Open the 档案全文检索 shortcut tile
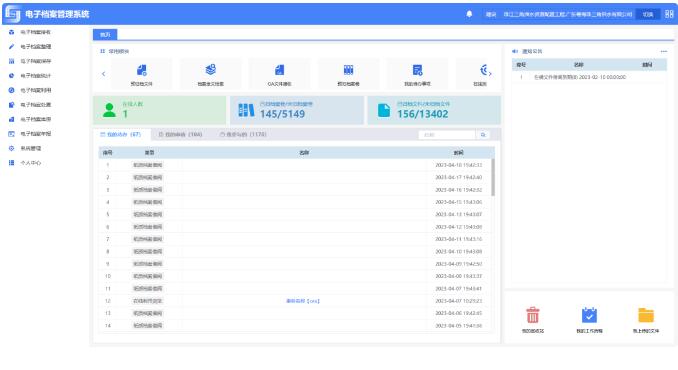The height and width of the screenshot is (370, 678). [x=211, y=74]
